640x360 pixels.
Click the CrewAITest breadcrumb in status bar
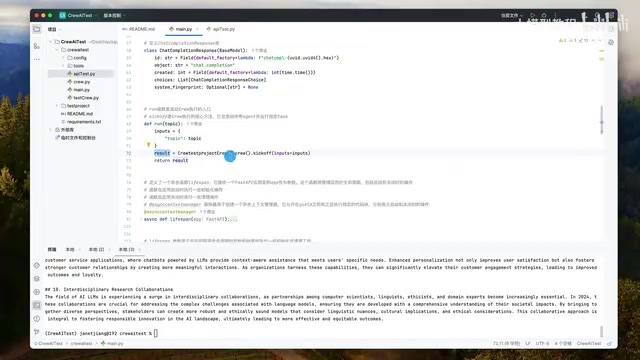pyautogui.click(x=49, y=344)
